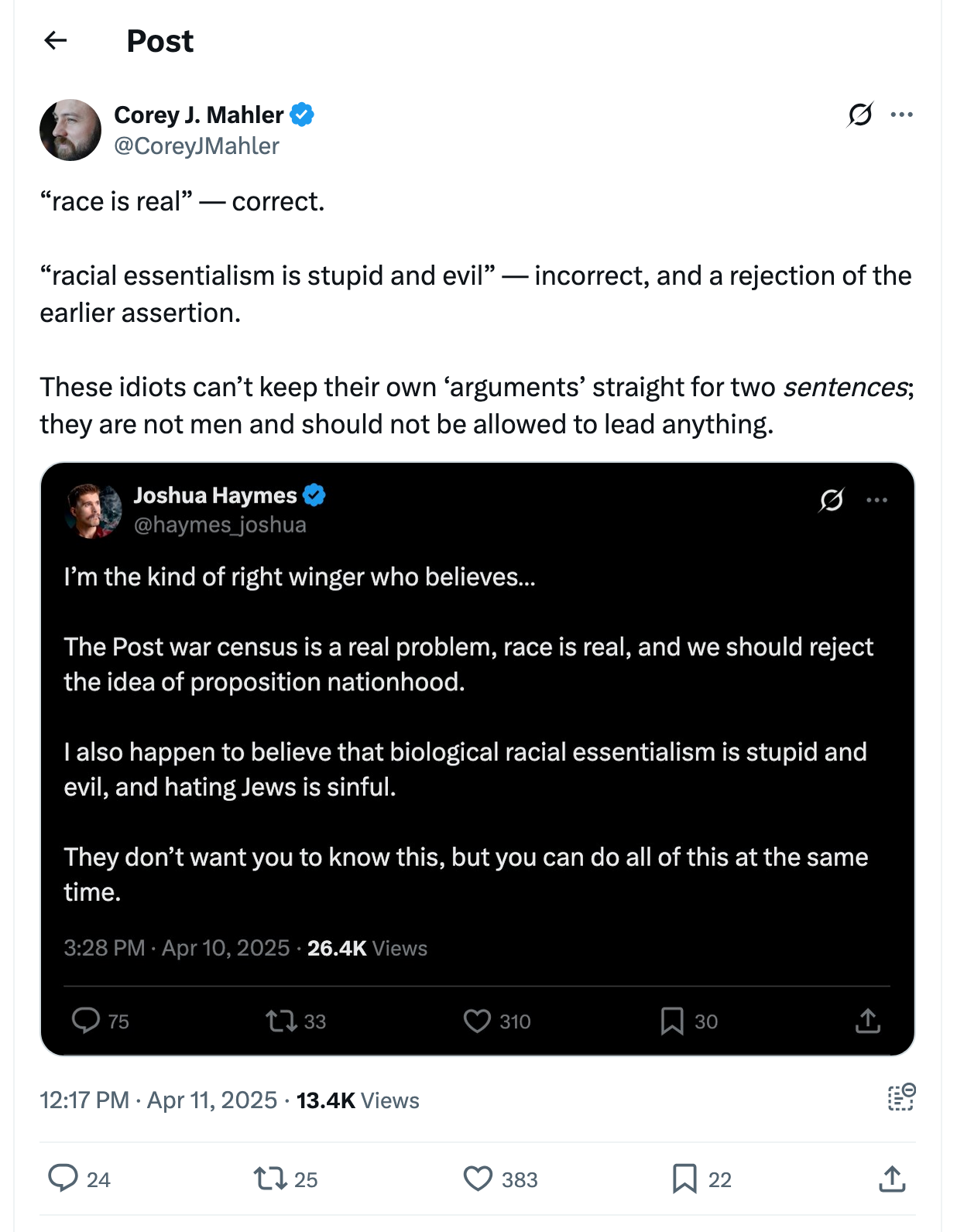Open Corey J. Mahler's profile picture

click(x=70, y=130)
